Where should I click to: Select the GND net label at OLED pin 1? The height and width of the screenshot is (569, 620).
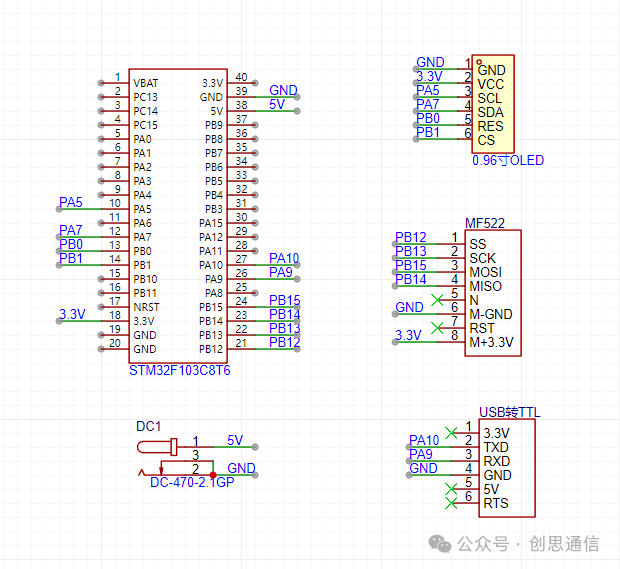coord(430,62)
